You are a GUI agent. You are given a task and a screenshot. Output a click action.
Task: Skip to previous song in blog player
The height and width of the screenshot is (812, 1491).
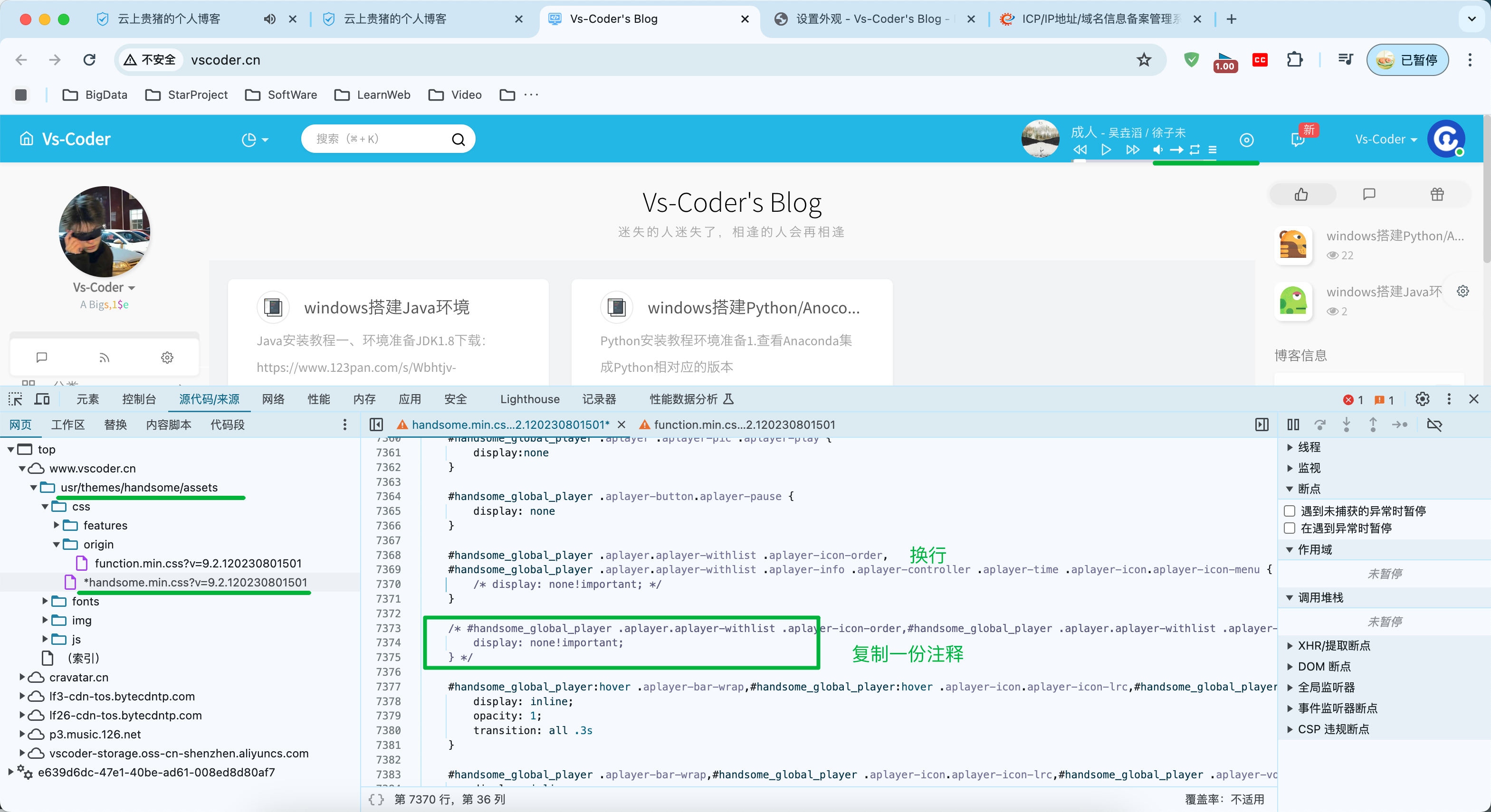click(x=1080, y=150)
